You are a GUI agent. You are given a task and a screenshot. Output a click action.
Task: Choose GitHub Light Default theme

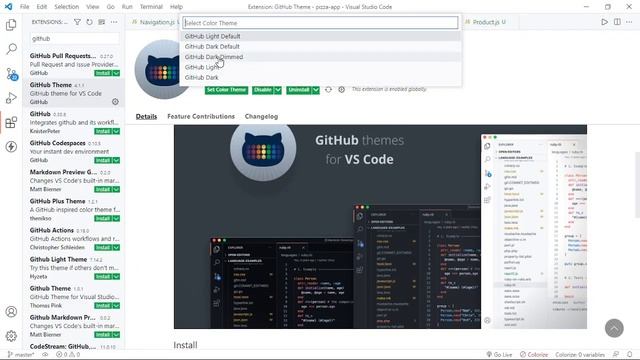click(320, 36)
